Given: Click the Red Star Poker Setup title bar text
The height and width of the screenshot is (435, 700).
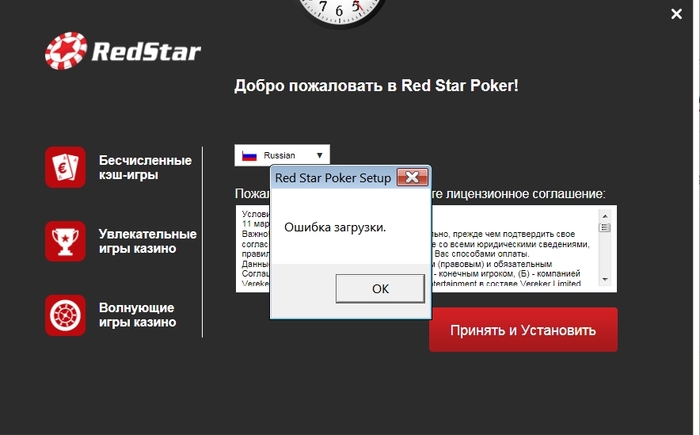Looking at the screenshot, I should click(x=333, y=178).
